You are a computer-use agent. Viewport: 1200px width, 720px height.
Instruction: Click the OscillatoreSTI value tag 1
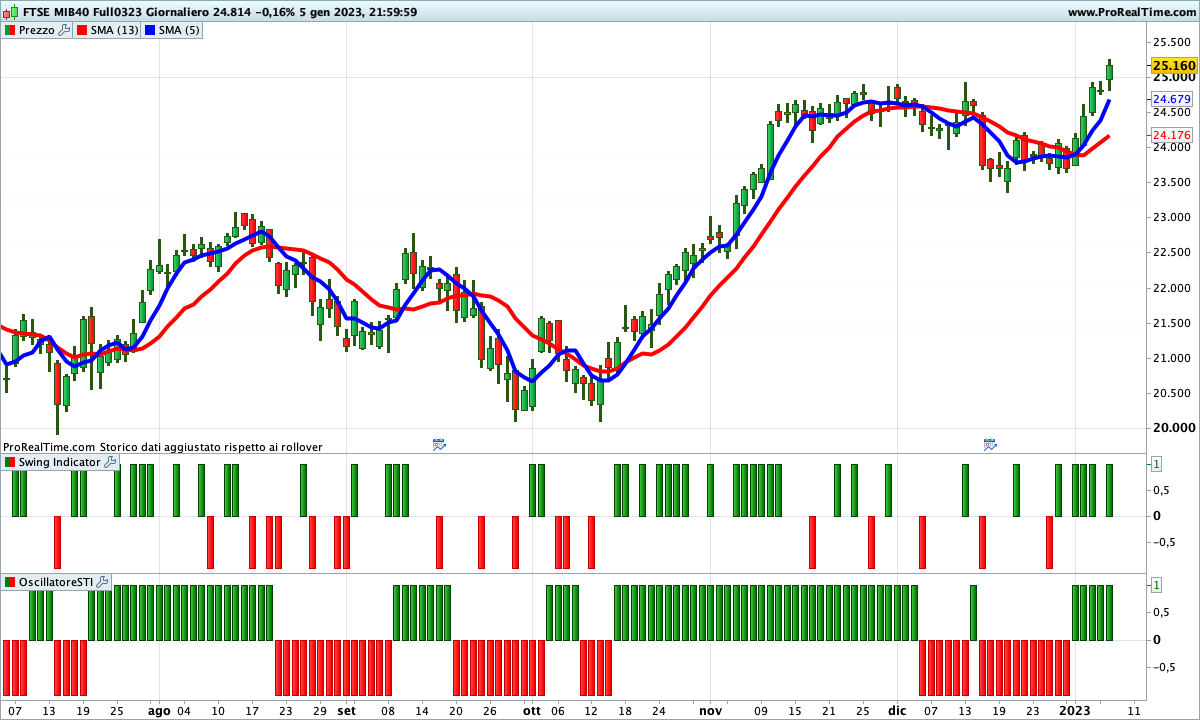click(1156, 584)
